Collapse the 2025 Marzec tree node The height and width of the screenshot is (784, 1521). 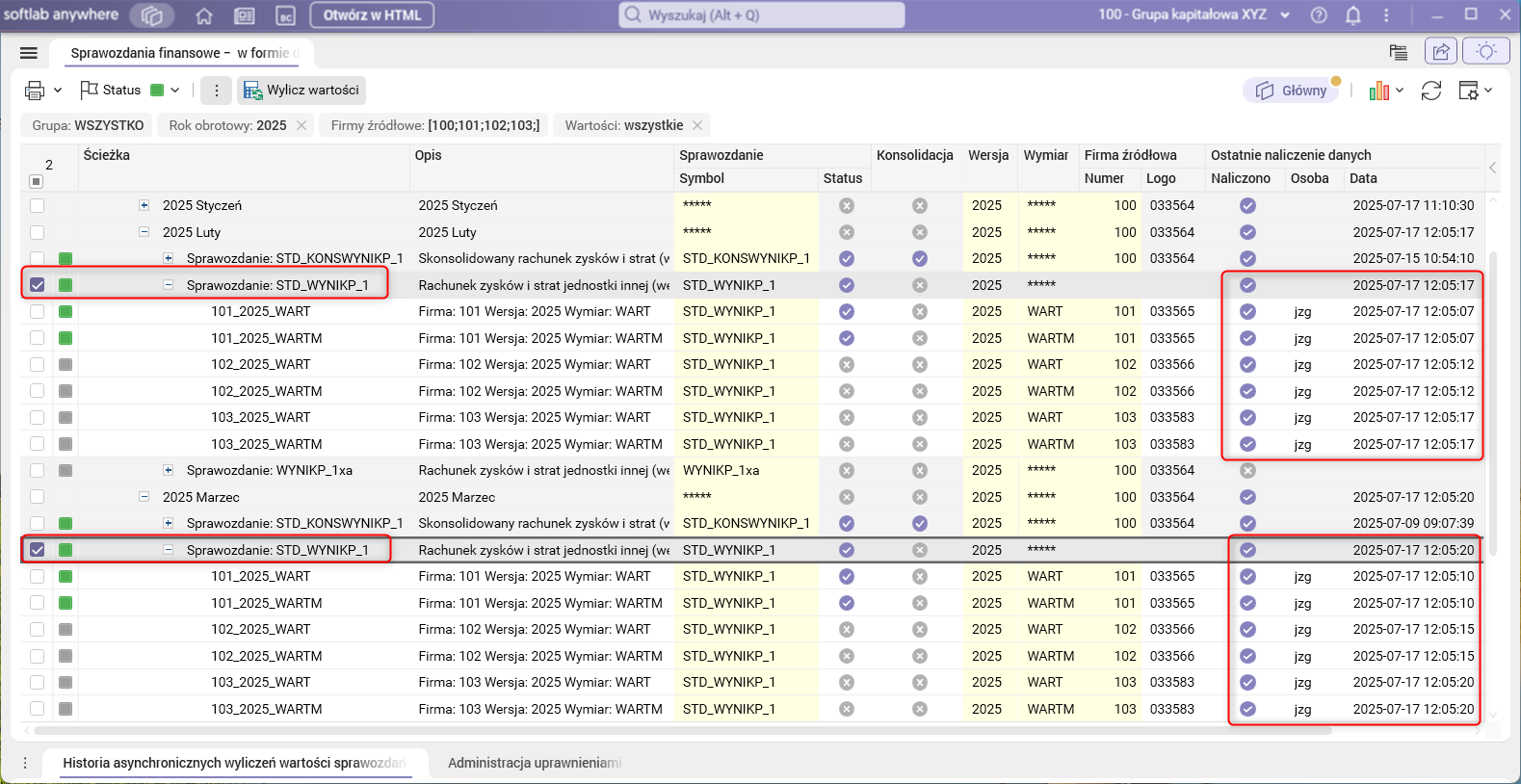(144, 497)
